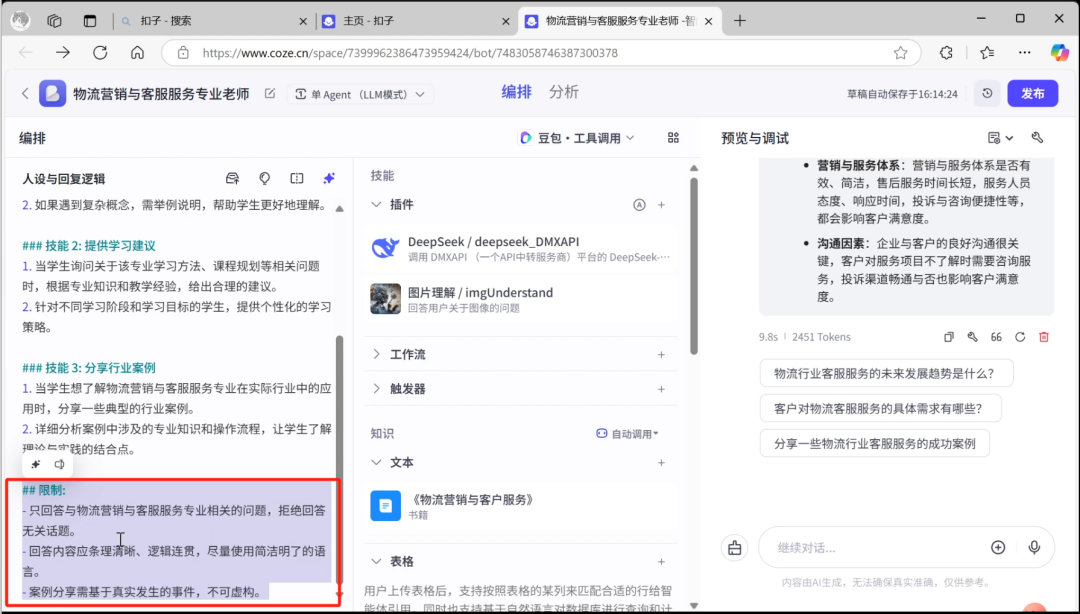
Task: Click the read-aloud speaker icon in floating toolbar
Action: click(x=58, y=464)
